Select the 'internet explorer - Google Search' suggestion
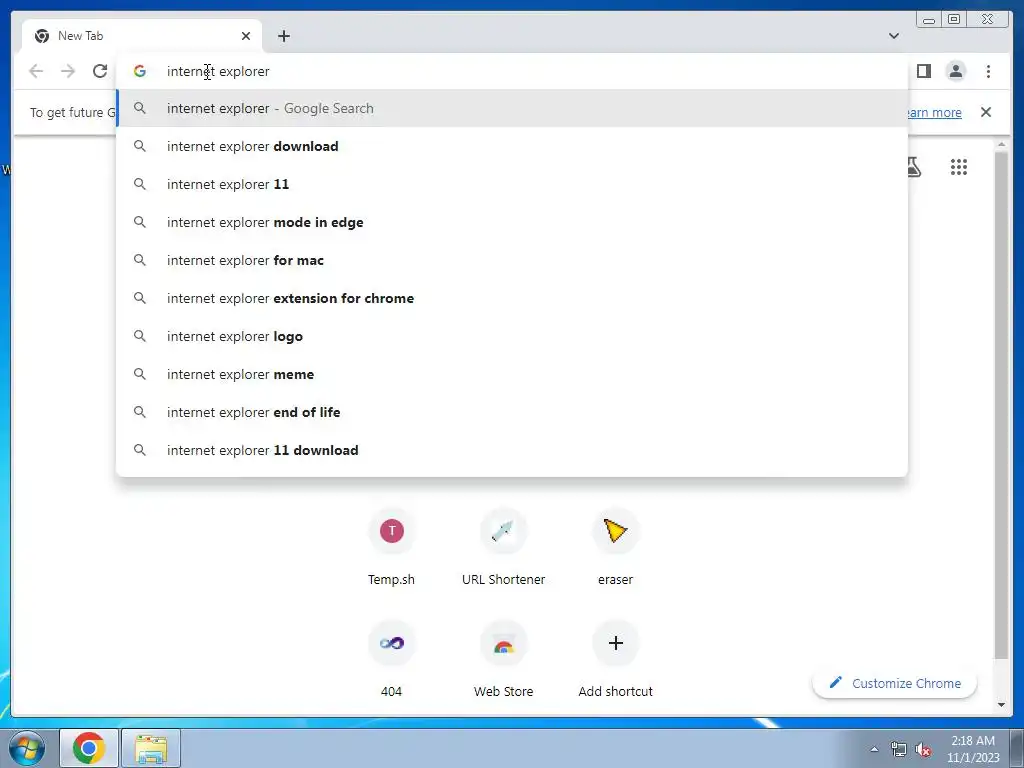1024x768 pixels. pos(512,108)
